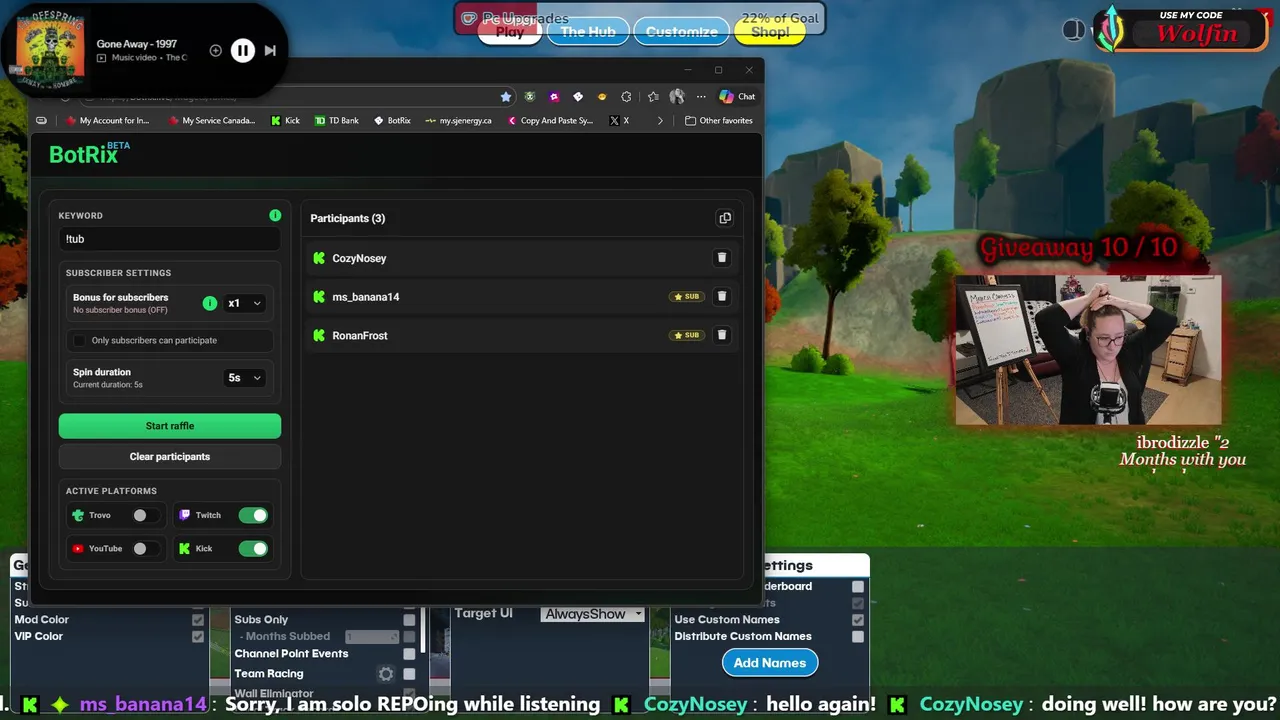Click bookmark star in address bar
This screenshot has height=720, width=1280.
tap(506, 97)
